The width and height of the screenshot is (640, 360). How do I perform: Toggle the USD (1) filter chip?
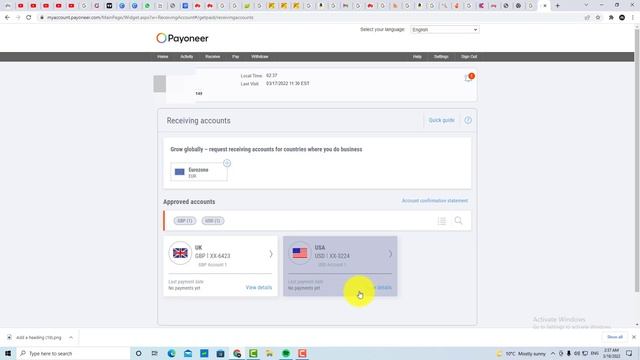pyautogui.click(x=213, y=221)
